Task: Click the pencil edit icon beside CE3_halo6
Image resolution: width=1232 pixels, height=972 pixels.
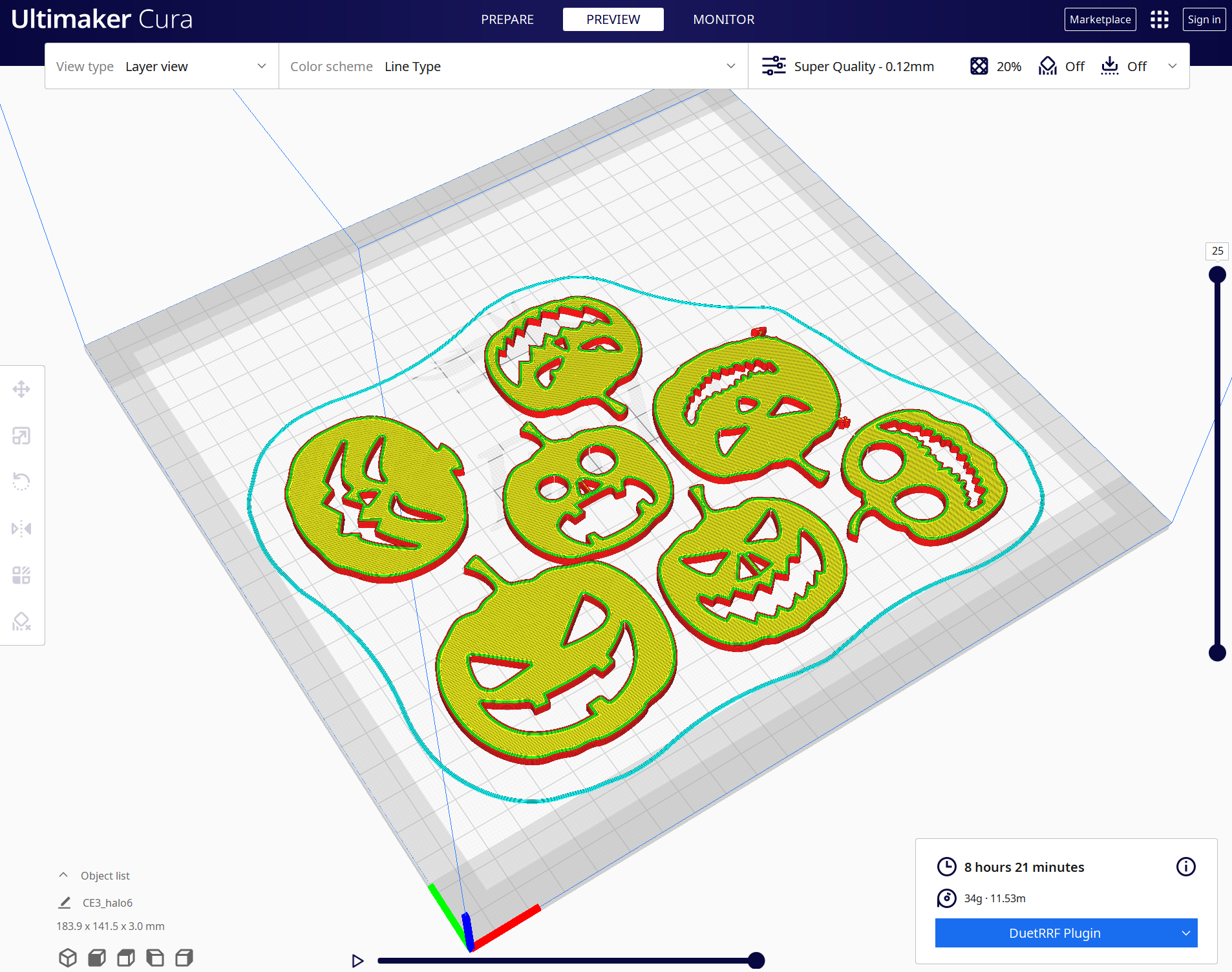Action: pyautogui.click(x=65, y=902)
